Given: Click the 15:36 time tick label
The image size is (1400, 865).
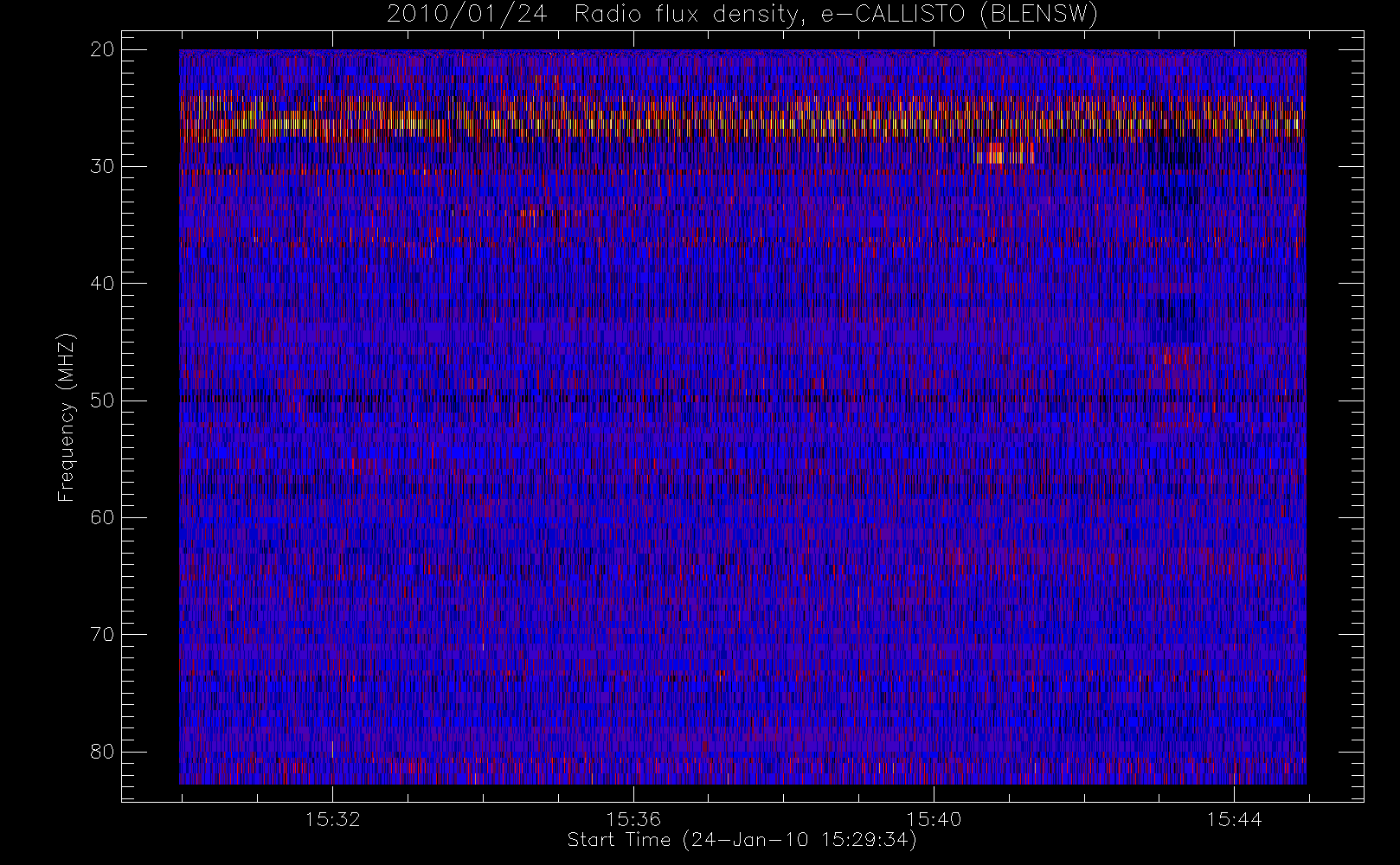Looking at the screenshot, I should [633, 819].
